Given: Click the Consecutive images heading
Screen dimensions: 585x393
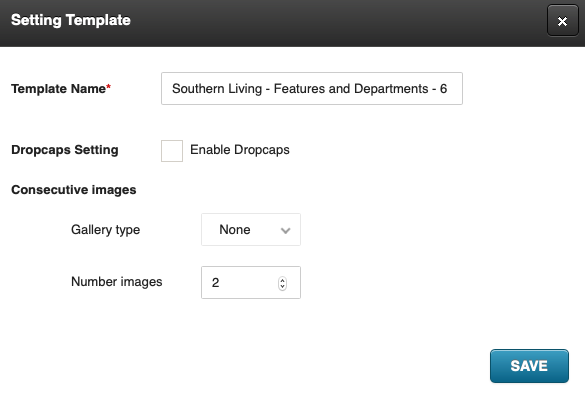Looking at the screenshot, I should 73,190.
